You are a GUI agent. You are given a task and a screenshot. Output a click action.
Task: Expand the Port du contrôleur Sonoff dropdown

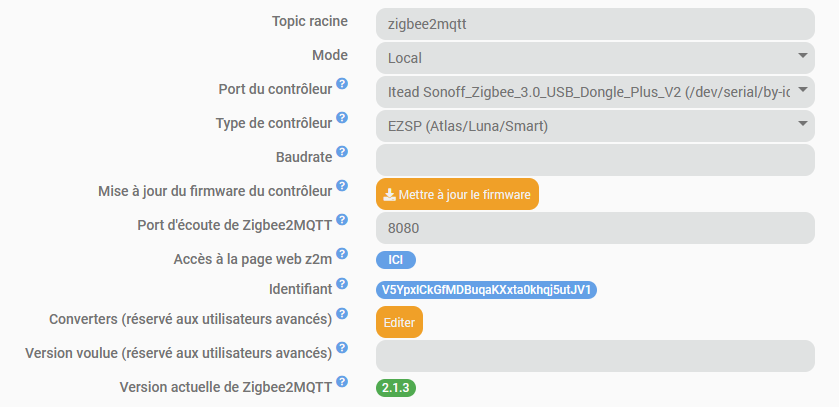click(595, 92)
